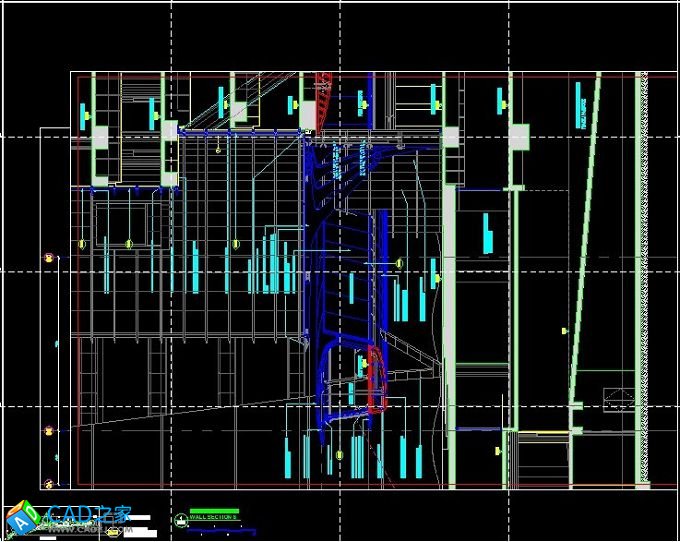
Task: Click the leftmost yellow circle tag in the left bay
Action: [82, 243]
